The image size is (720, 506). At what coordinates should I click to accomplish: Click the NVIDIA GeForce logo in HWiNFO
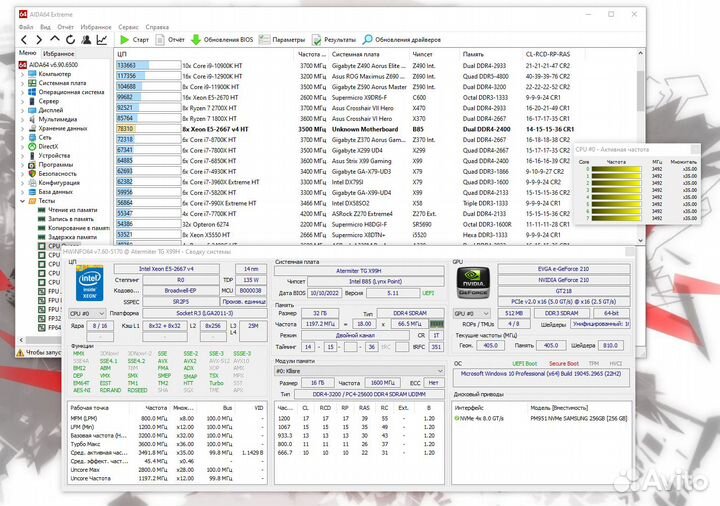pos(473,283)
